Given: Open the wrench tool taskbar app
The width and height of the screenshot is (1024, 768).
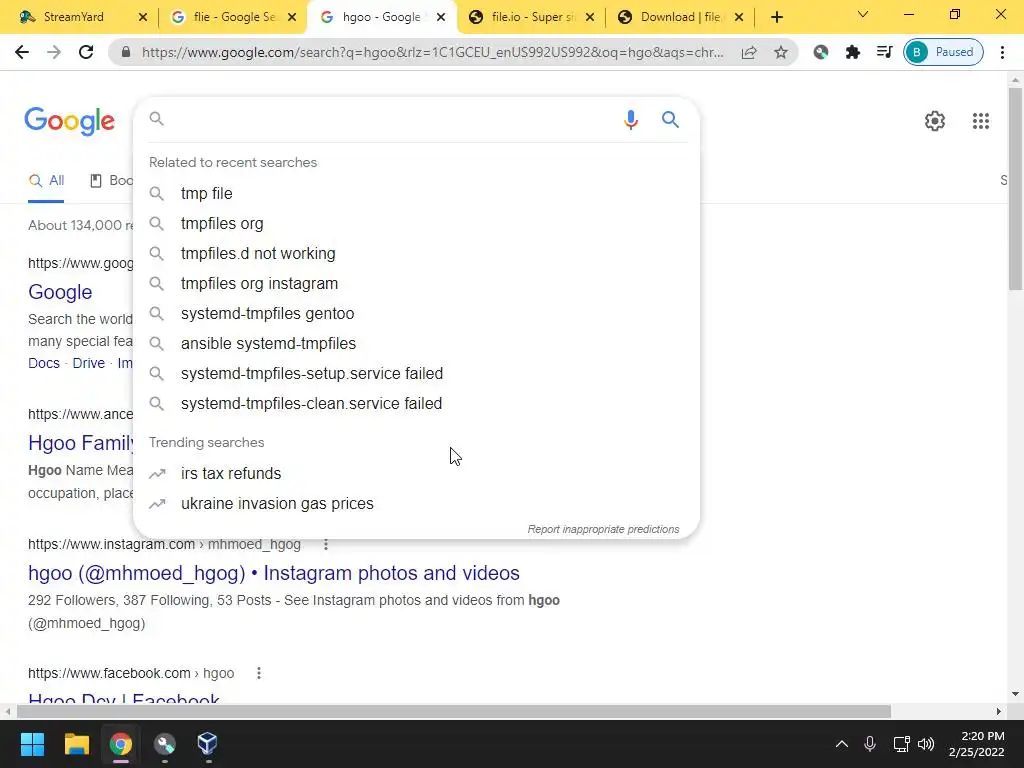Looking at the screenshot, I should [164, 744].
